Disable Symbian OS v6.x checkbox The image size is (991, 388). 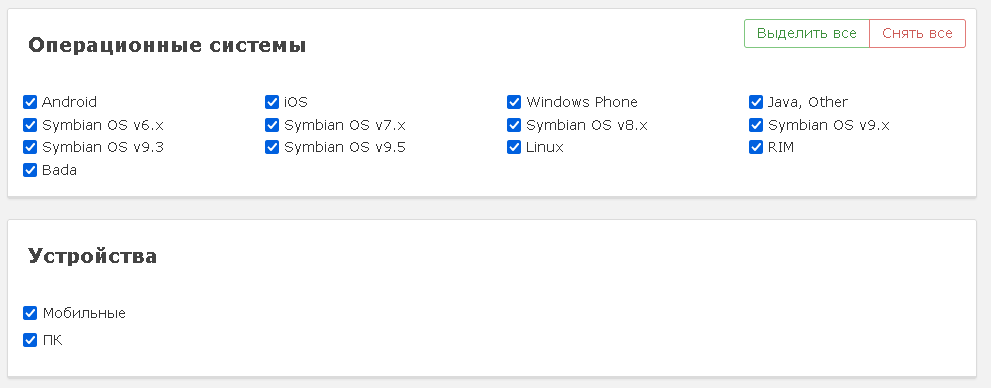point(30,124)
